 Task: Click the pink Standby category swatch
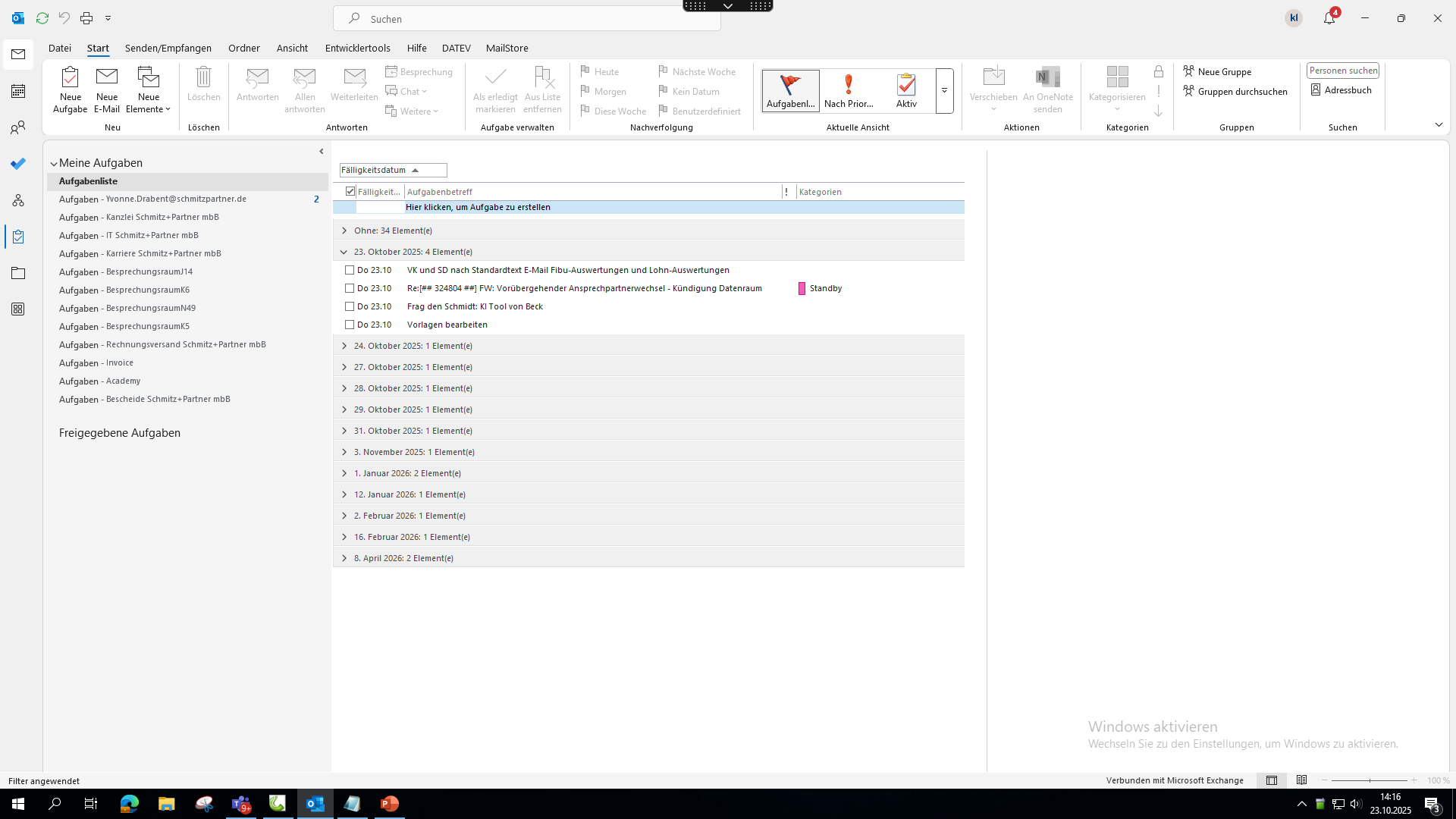click(x=802, y=288)
